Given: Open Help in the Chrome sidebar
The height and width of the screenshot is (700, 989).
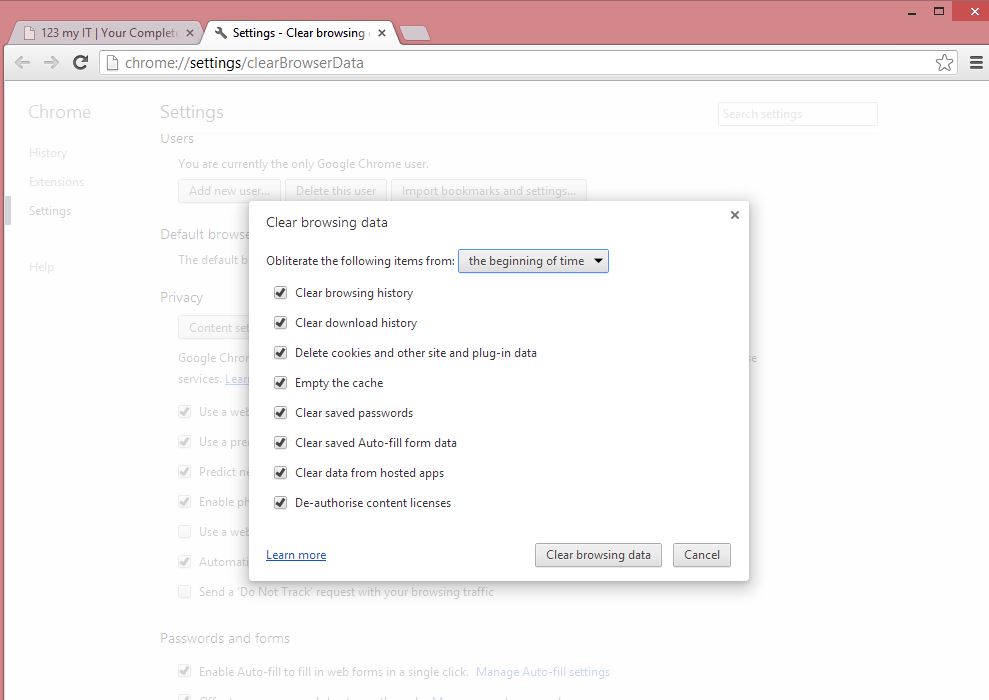Looking at the screenshot, I should [41, 267].
